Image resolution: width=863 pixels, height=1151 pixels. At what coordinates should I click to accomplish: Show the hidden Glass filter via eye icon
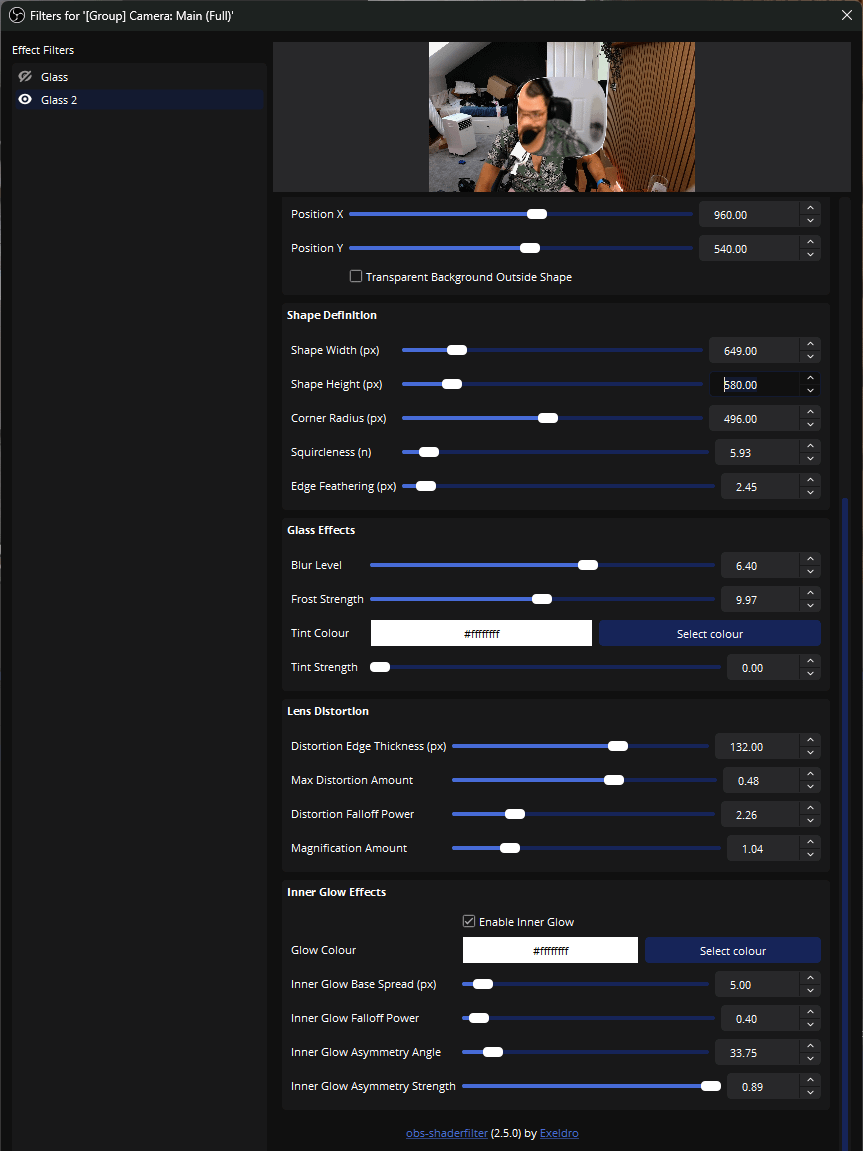tap(25, 76)
